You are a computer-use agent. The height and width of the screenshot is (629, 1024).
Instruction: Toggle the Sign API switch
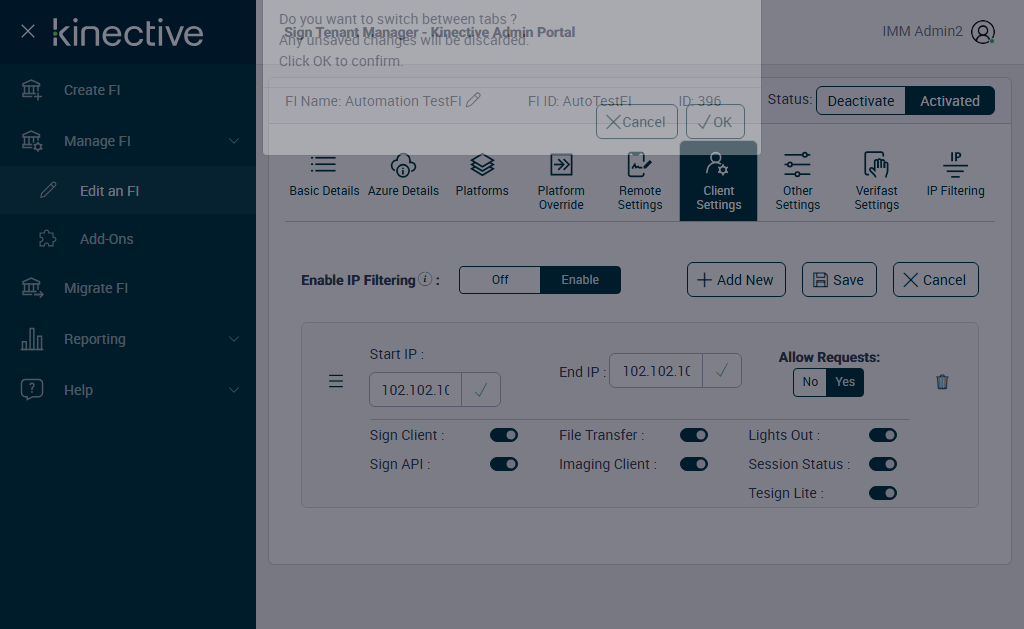(504, 464)
